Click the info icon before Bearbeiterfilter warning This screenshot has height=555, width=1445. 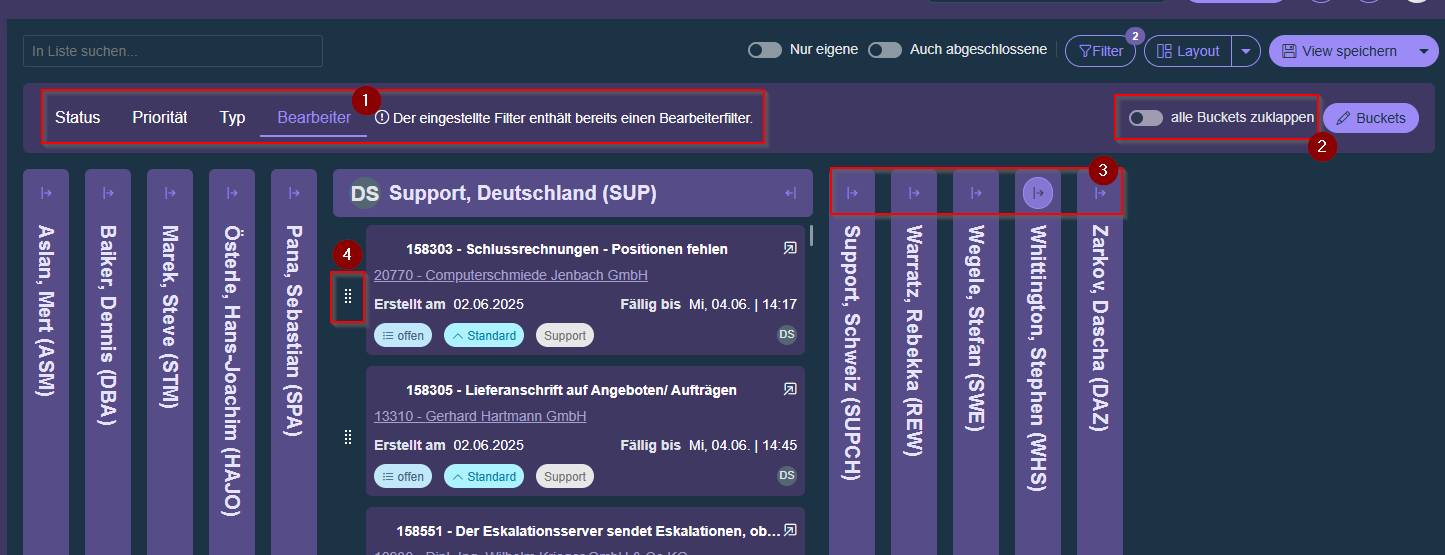click(382, 118)
